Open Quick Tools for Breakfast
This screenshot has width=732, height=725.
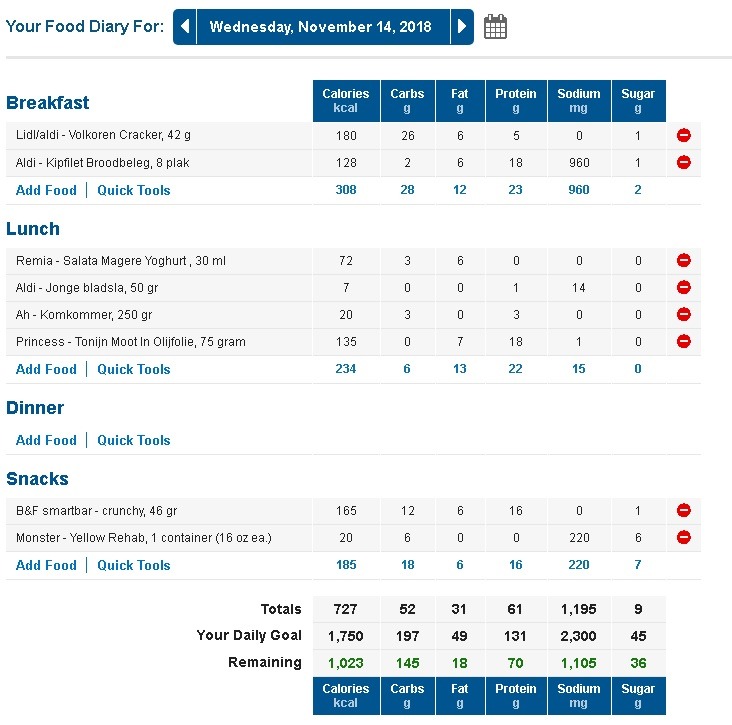(134, 190)
